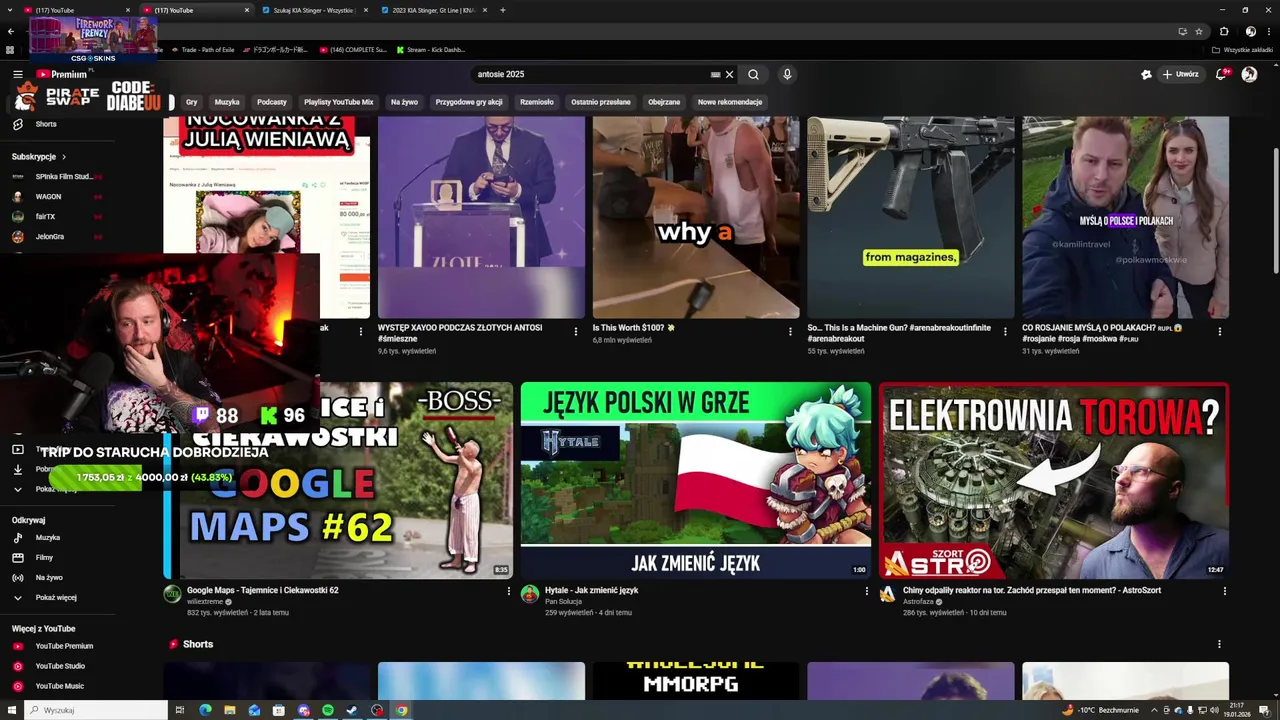This screenshot has width=1280, height=720.
Task: Open Steam from the taskbar
Action: point(352,710)
